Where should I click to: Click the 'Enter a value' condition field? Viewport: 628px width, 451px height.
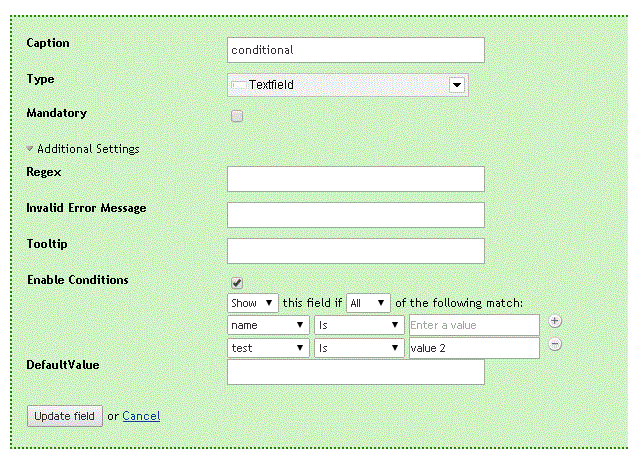click(473, 325)
